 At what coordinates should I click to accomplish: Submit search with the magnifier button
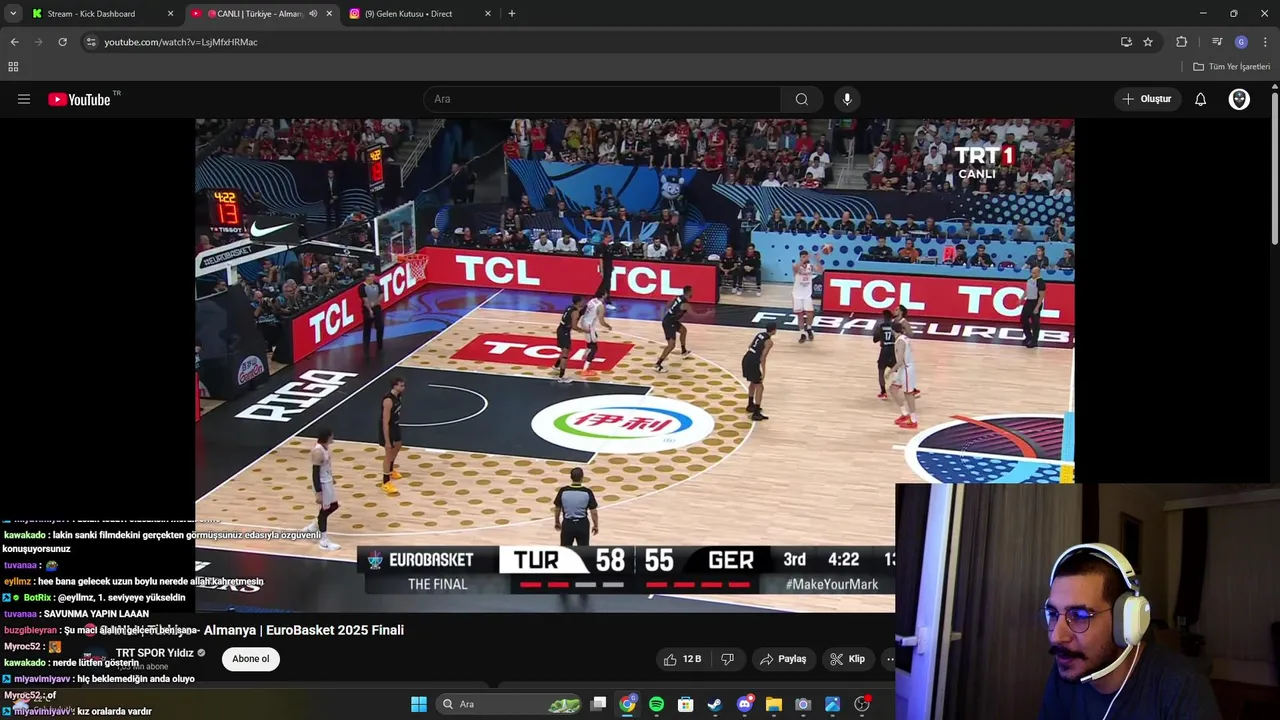tap(801, 99)
